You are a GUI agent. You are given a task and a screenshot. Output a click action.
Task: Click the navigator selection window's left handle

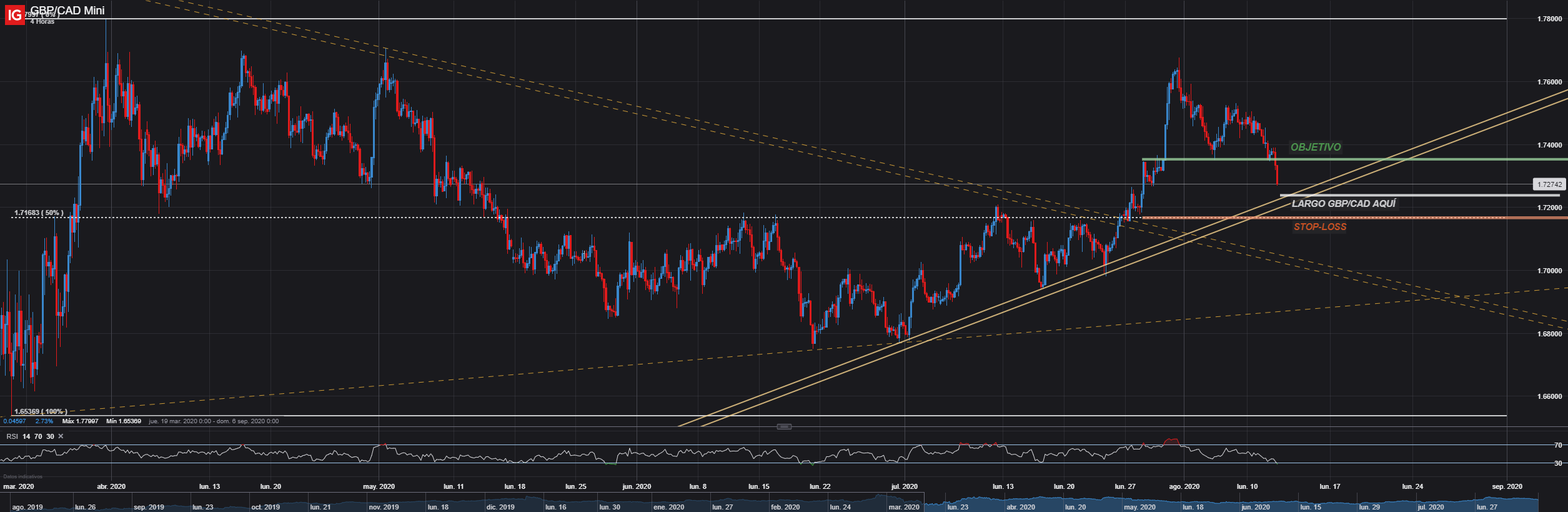point(924,502)
